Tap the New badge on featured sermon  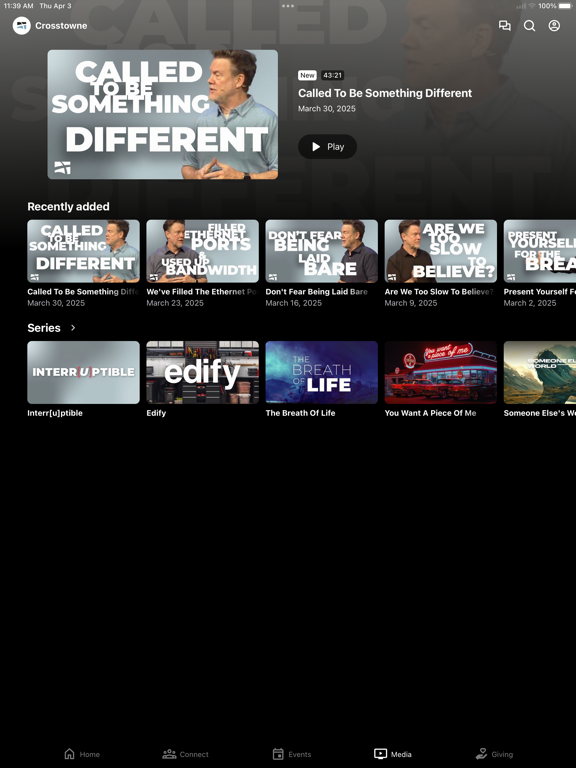[x=308, y=75]
